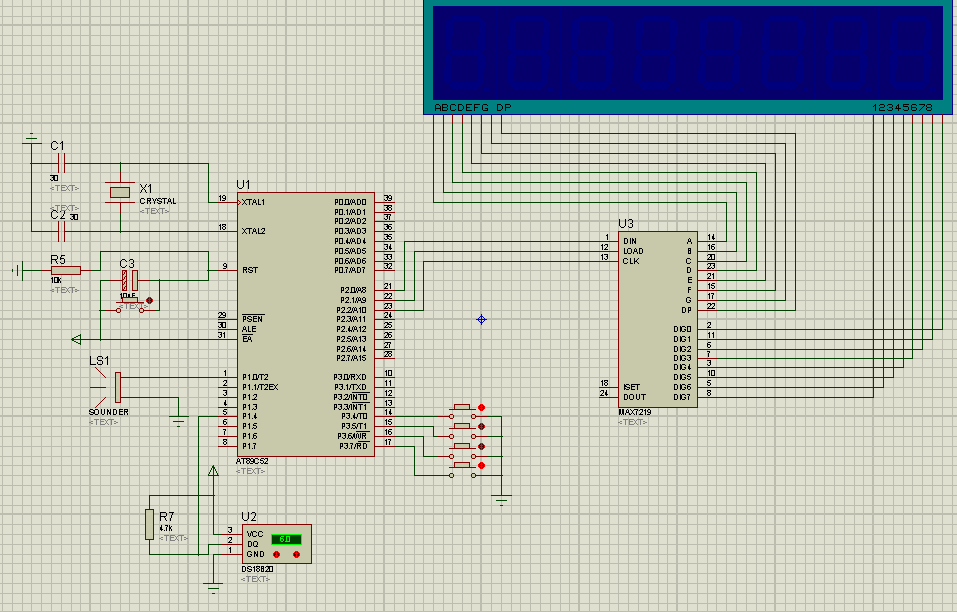Click the ABCDEFG DP pin label on display
Image resolution: width=957 pixels, height=612 pixels.
tap(473, 107)
